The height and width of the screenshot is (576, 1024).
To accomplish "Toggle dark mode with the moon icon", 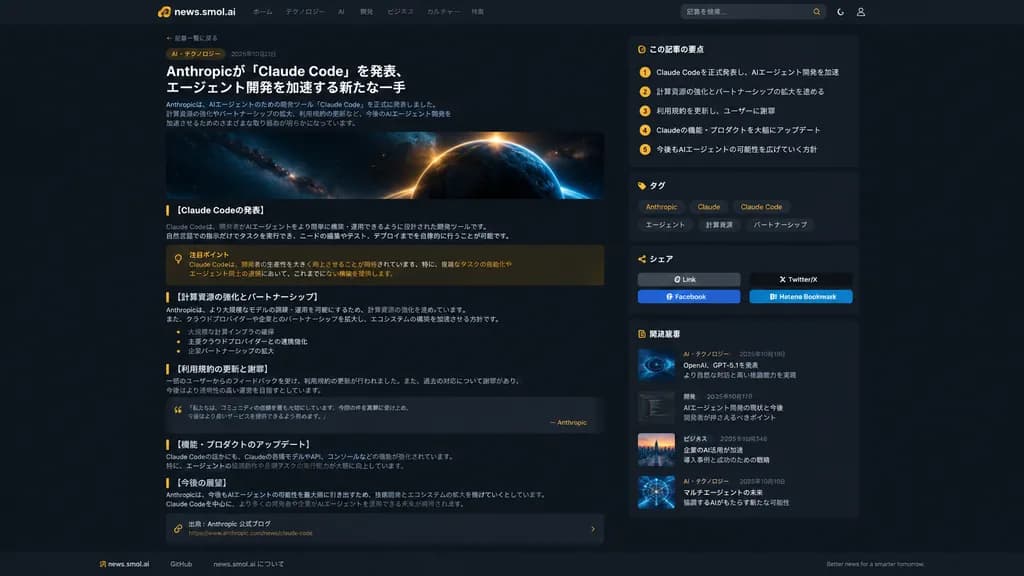I will click(x=840, y=12).
